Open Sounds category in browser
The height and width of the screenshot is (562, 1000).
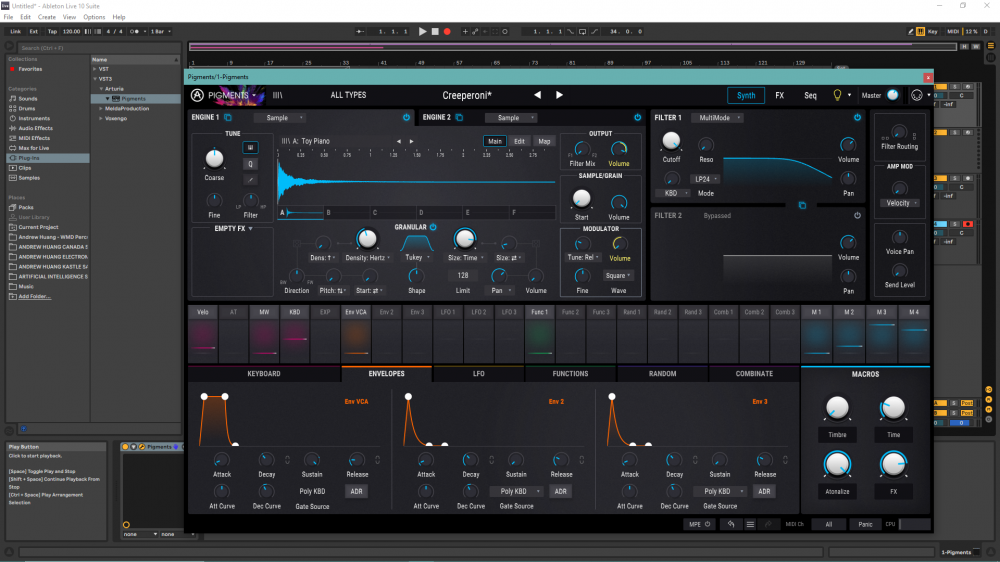pos(27,99)
